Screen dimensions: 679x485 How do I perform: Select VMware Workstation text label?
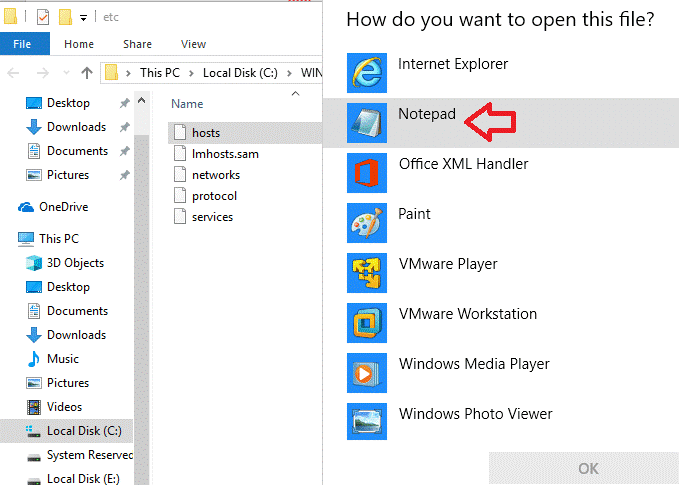(x=468, y=314)
